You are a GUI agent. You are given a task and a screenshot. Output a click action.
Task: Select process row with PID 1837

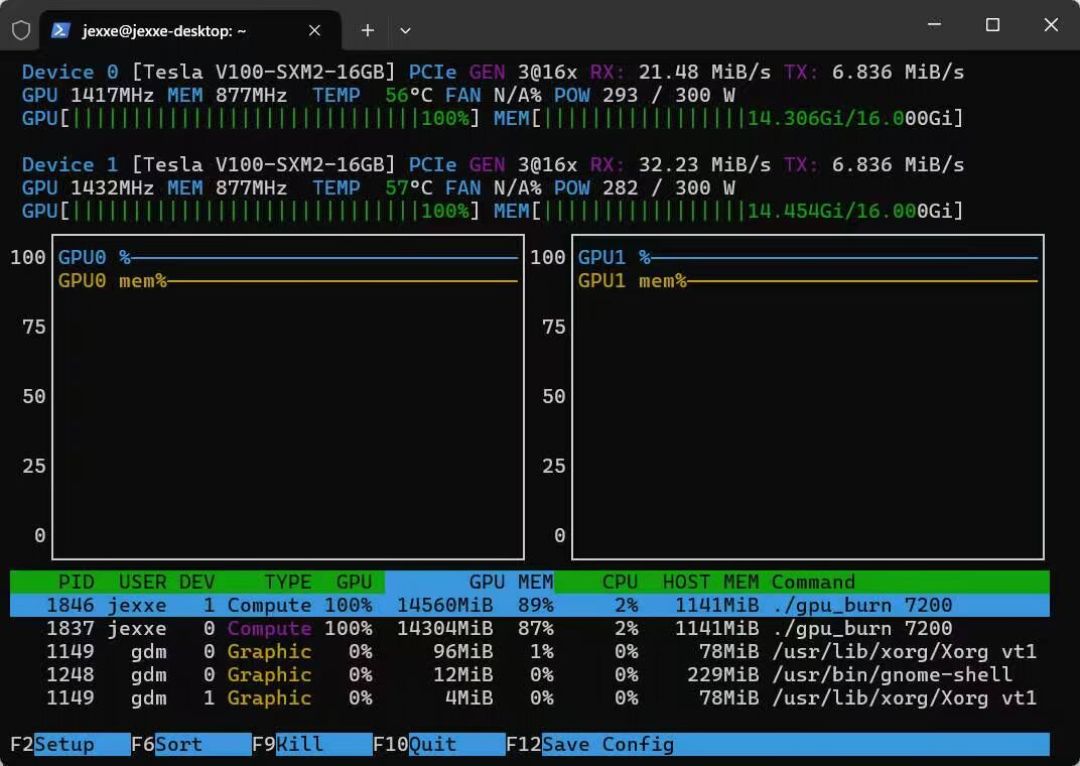530,628
